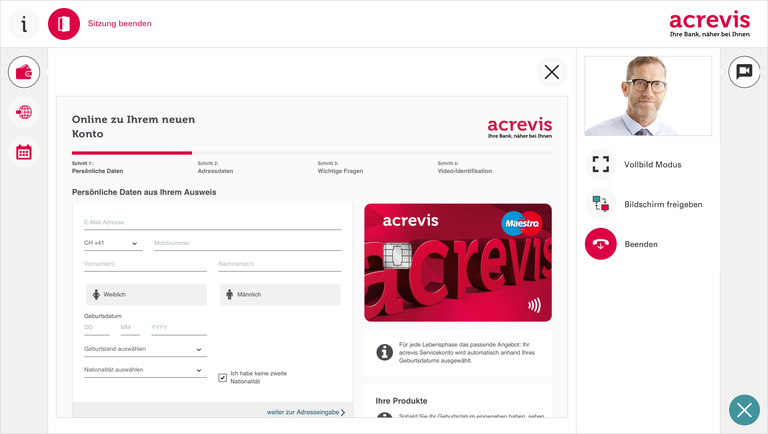Image resolution: width=768 pixels, height=434 pixels.
Task: Open the calendar sidebar icon
Action: click(x=24, y=152)
